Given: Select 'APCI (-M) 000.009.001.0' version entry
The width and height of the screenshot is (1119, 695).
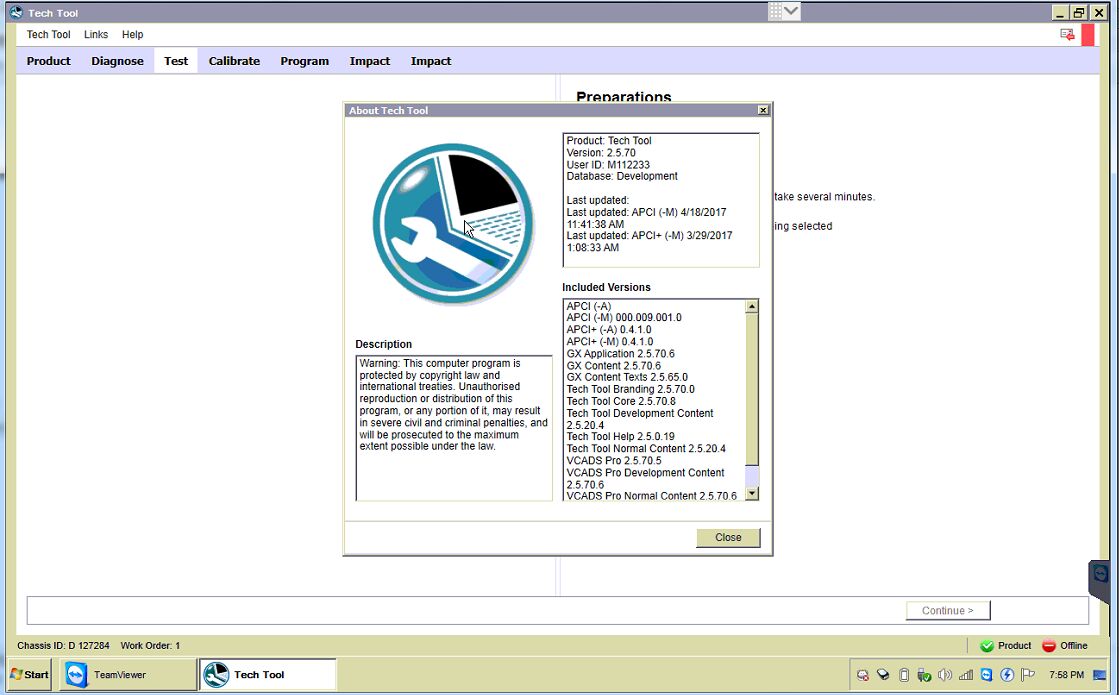Looking at the screenshot, I should click(624, 318).
